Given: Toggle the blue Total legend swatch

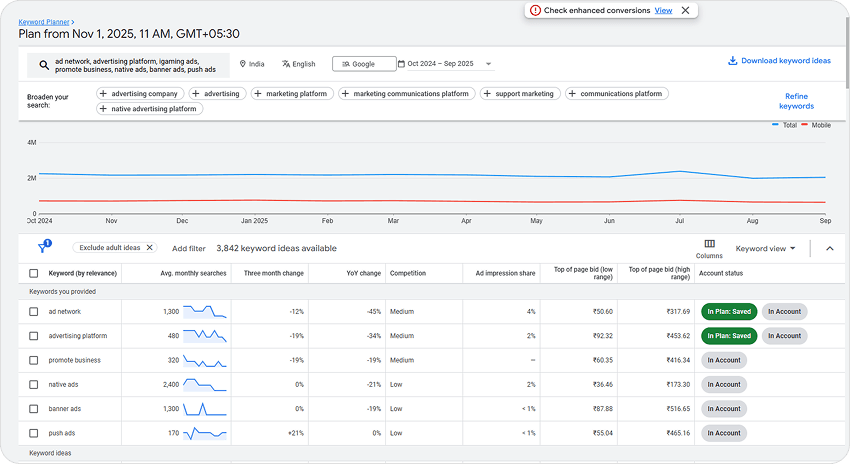Looking at the screenshot, I should click(x=775, y=125).
